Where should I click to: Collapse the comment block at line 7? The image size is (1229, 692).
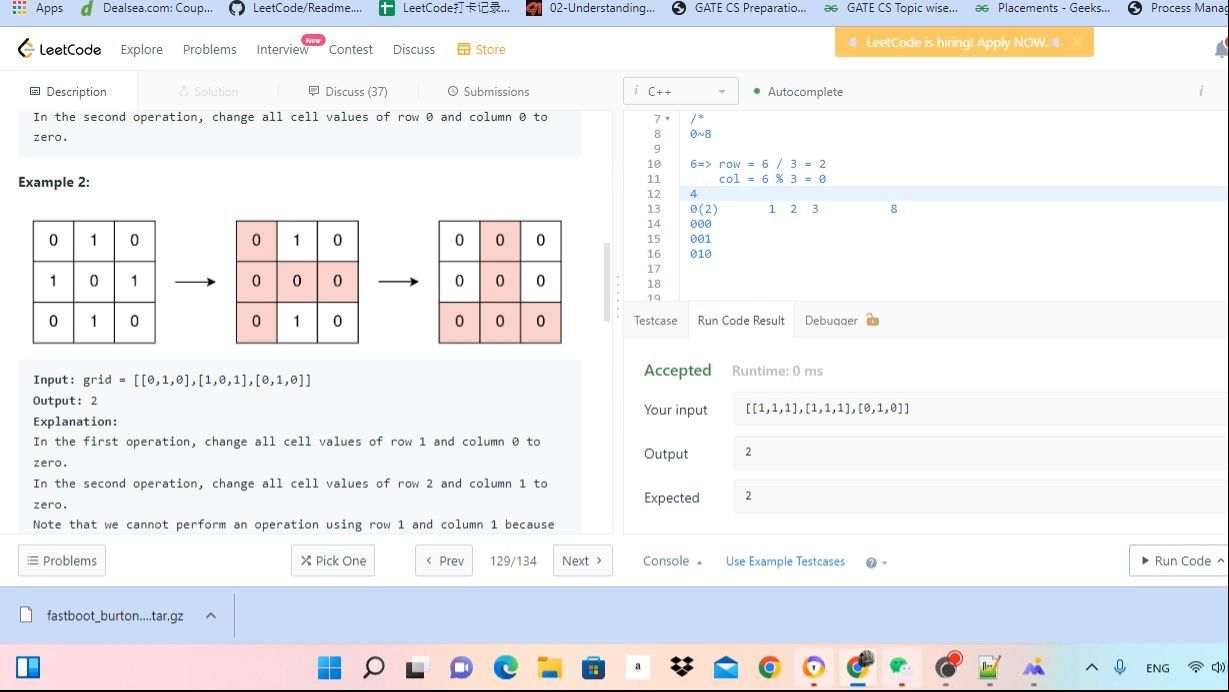point(668,119)
